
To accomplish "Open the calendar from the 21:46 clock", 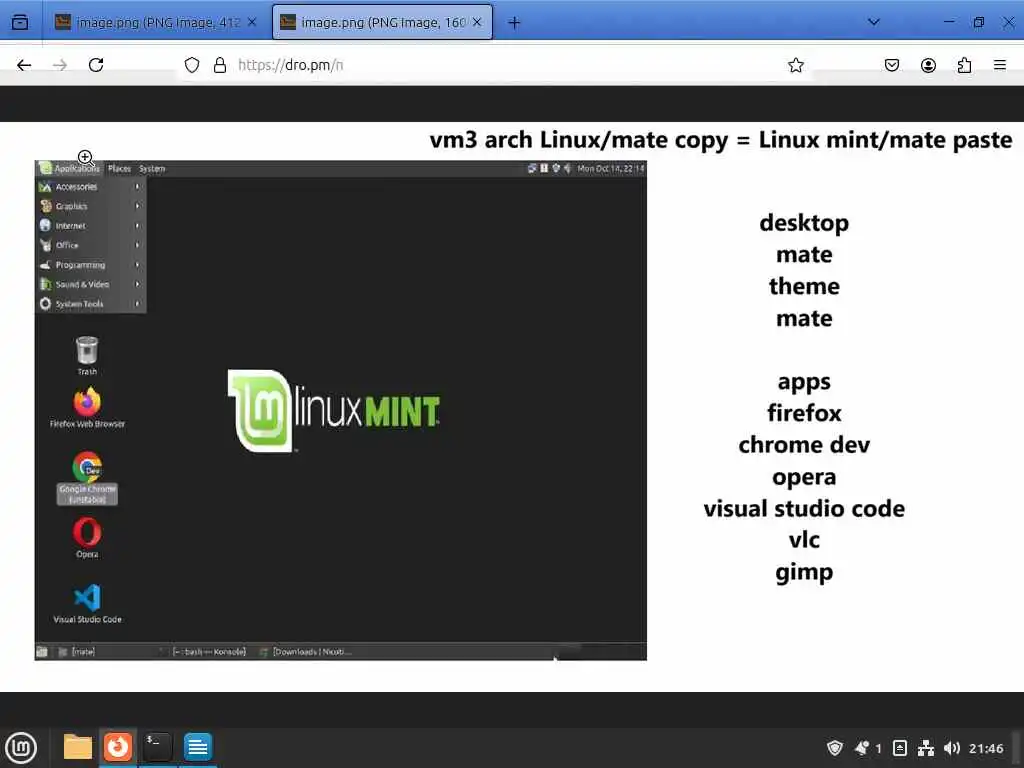I will [986, 748].
